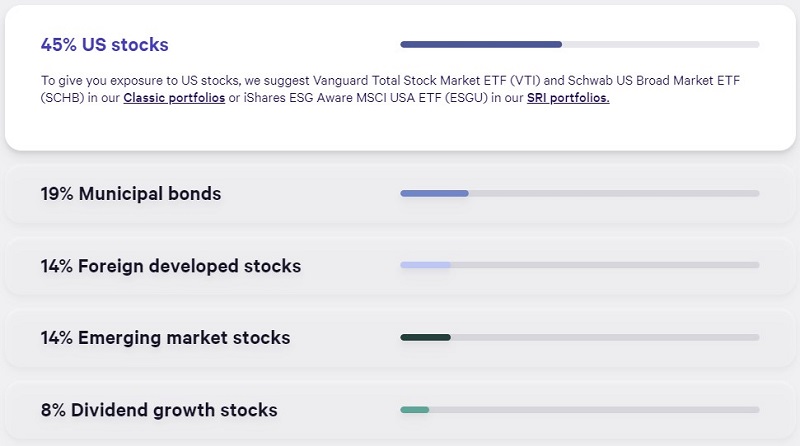
Task: Click the gray remainder of Emerging market bar
Action: click(604, 337)
